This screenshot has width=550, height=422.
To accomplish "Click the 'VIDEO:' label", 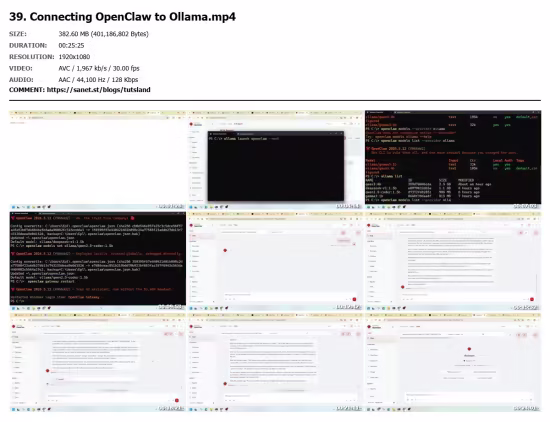I will 21,68.
